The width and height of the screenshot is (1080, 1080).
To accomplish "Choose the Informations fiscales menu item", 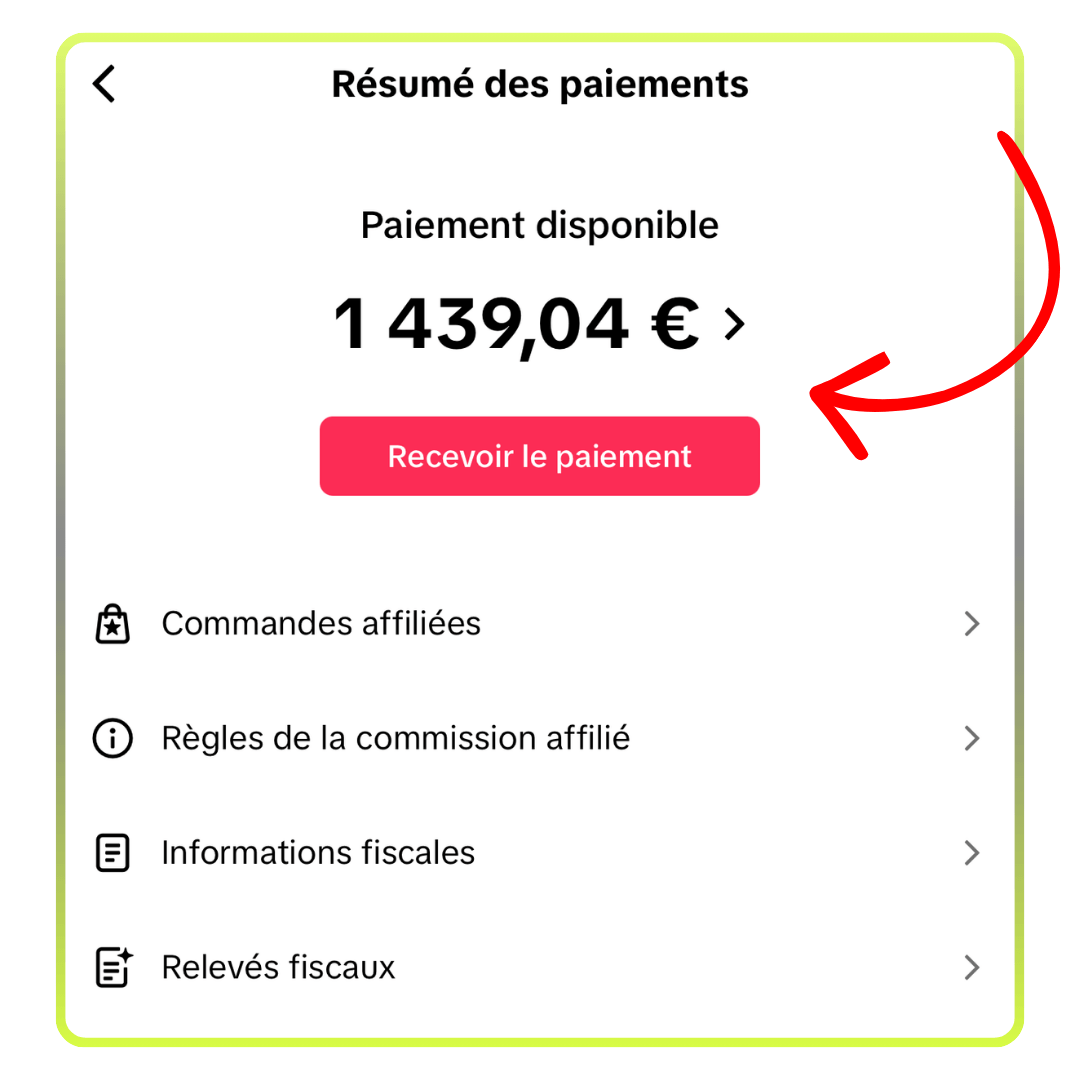I will coord(318,853).
